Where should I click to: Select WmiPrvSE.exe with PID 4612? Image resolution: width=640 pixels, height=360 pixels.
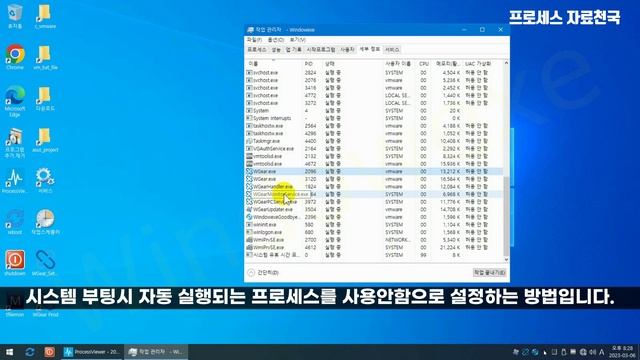tap(374, 247)
